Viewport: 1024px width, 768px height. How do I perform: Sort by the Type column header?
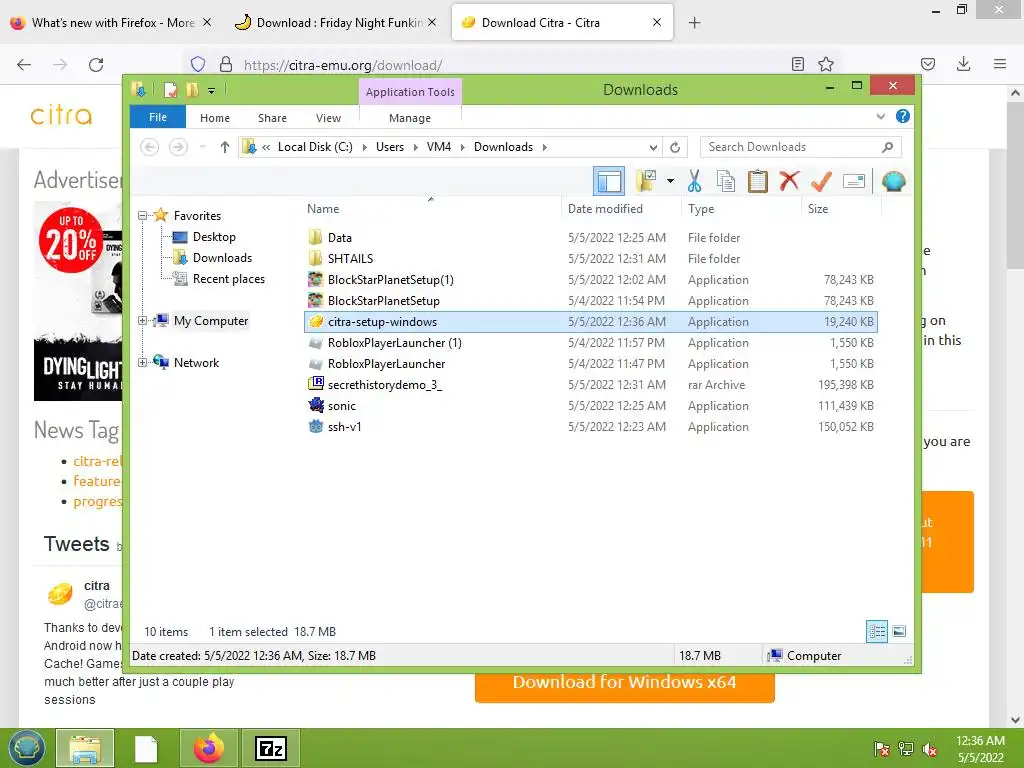pos(741,208)
